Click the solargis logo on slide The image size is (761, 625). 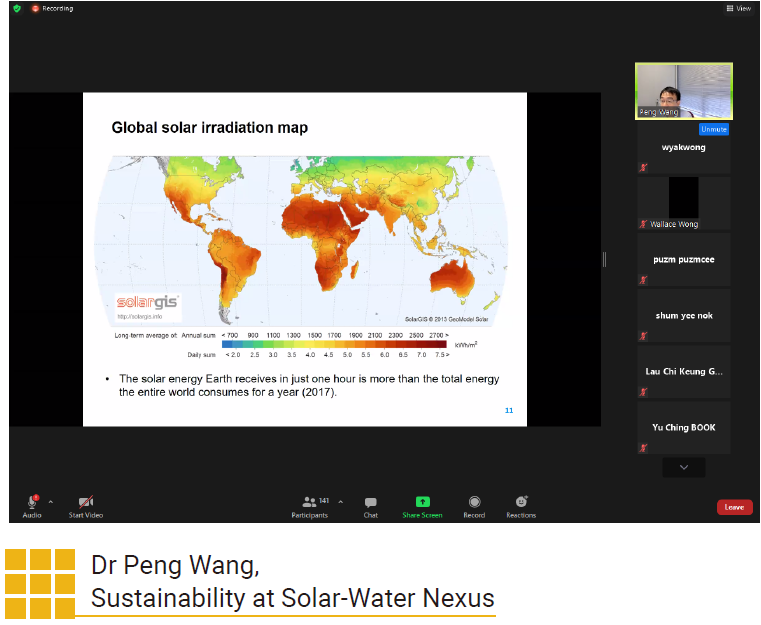[x=148, y=302]
